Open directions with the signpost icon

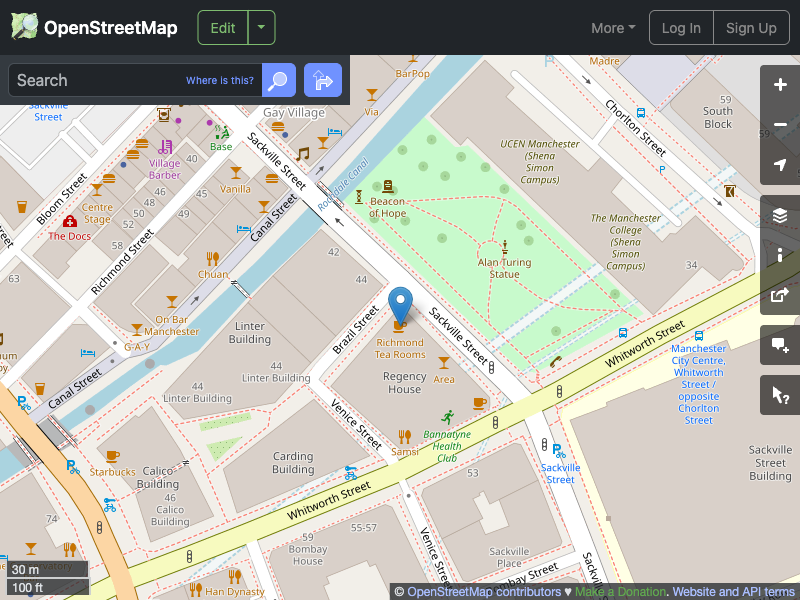pos(322,80)
